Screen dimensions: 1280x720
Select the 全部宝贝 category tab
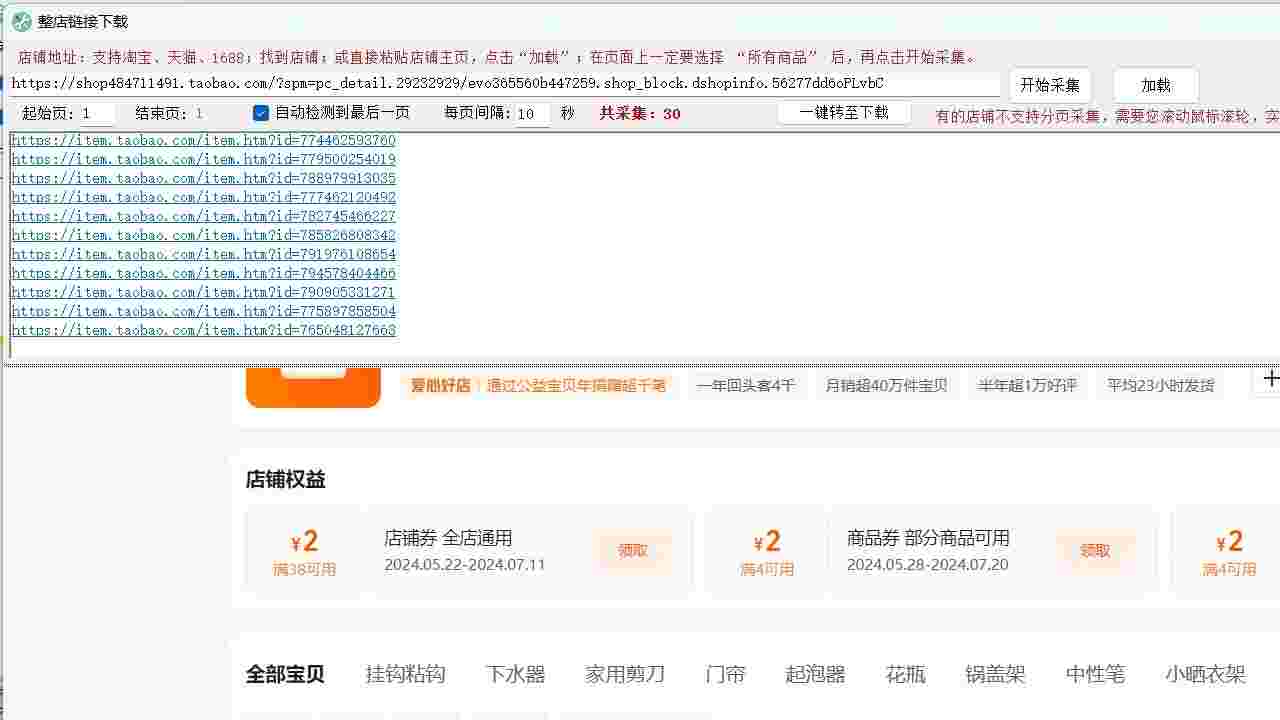tap(284, 675)
